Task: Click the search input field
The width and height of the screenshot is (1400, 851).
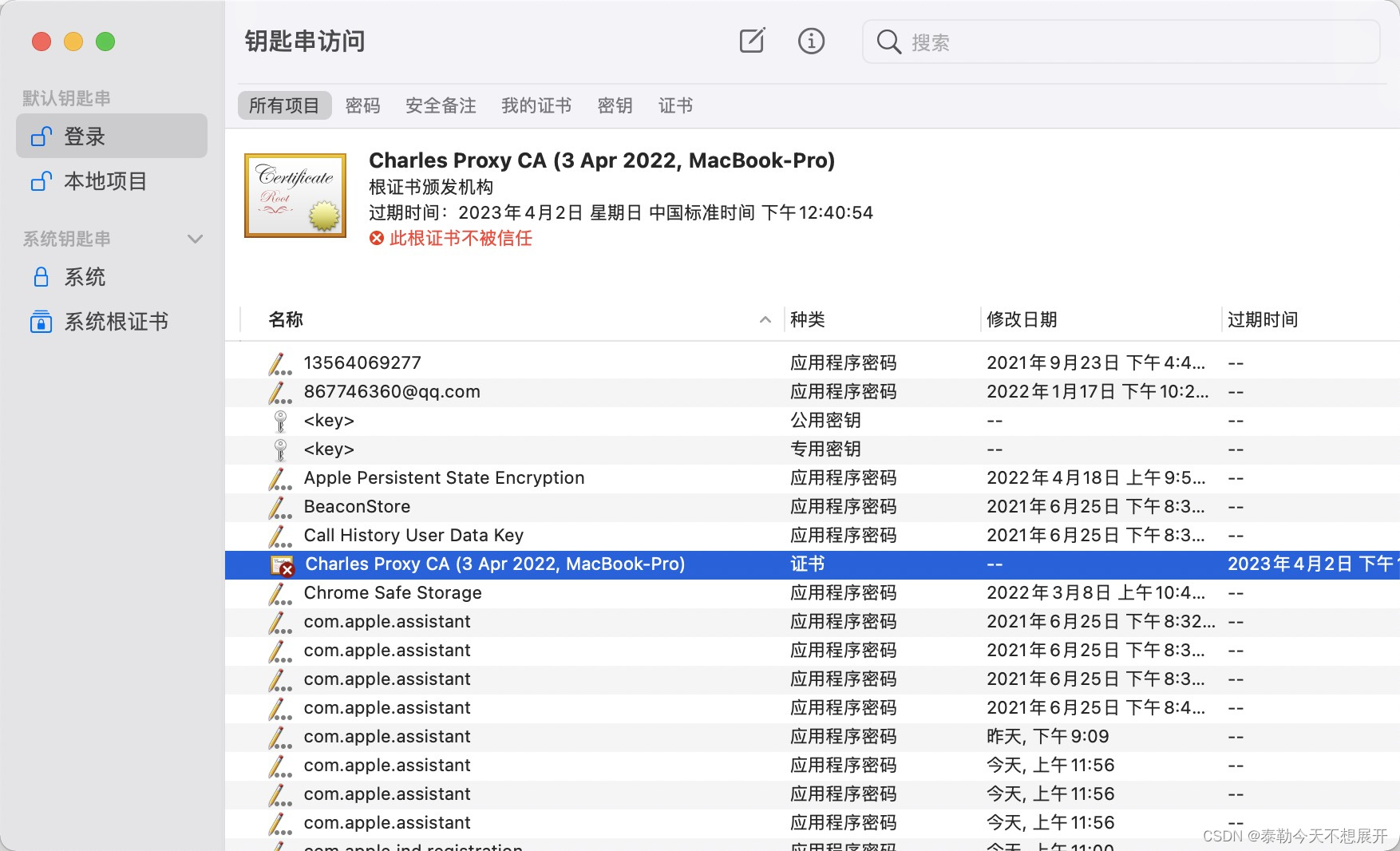Action: (1121, 42)
